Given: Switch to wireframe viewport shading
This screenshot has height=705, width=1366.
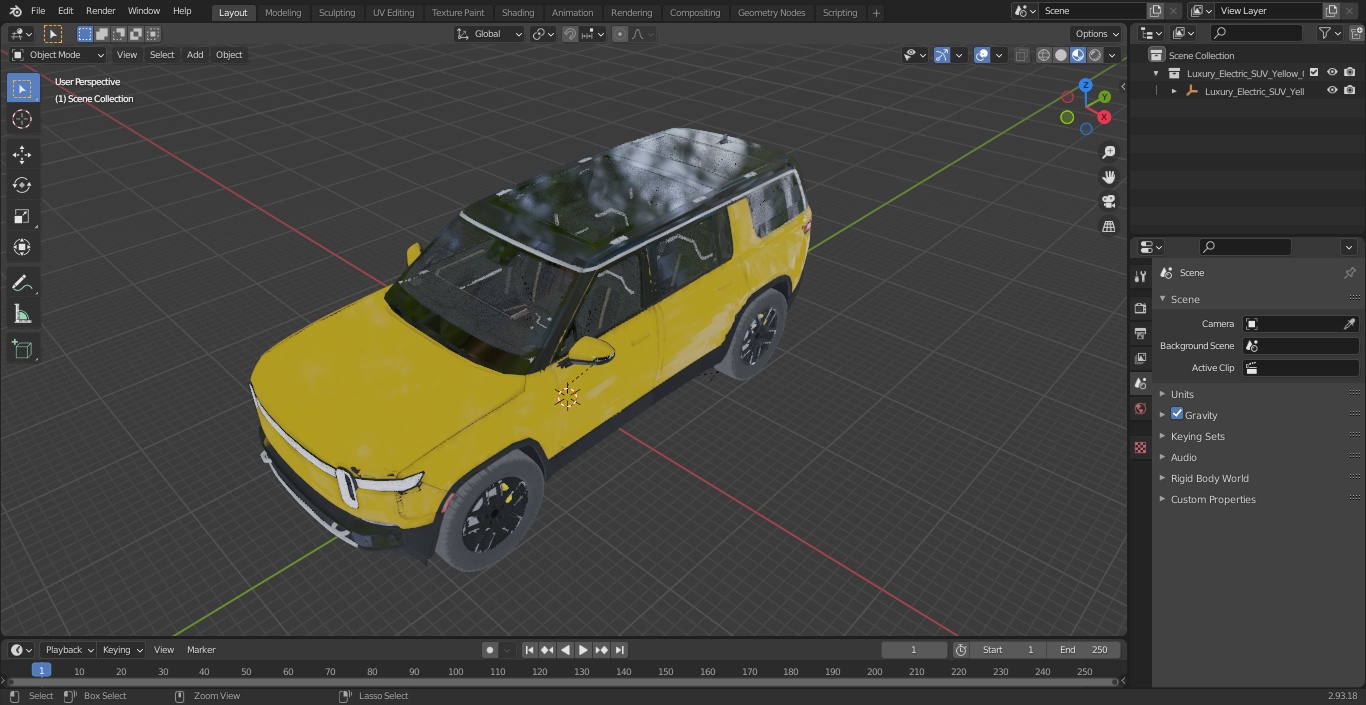Looking at the screenshot, I should 1044,55.
